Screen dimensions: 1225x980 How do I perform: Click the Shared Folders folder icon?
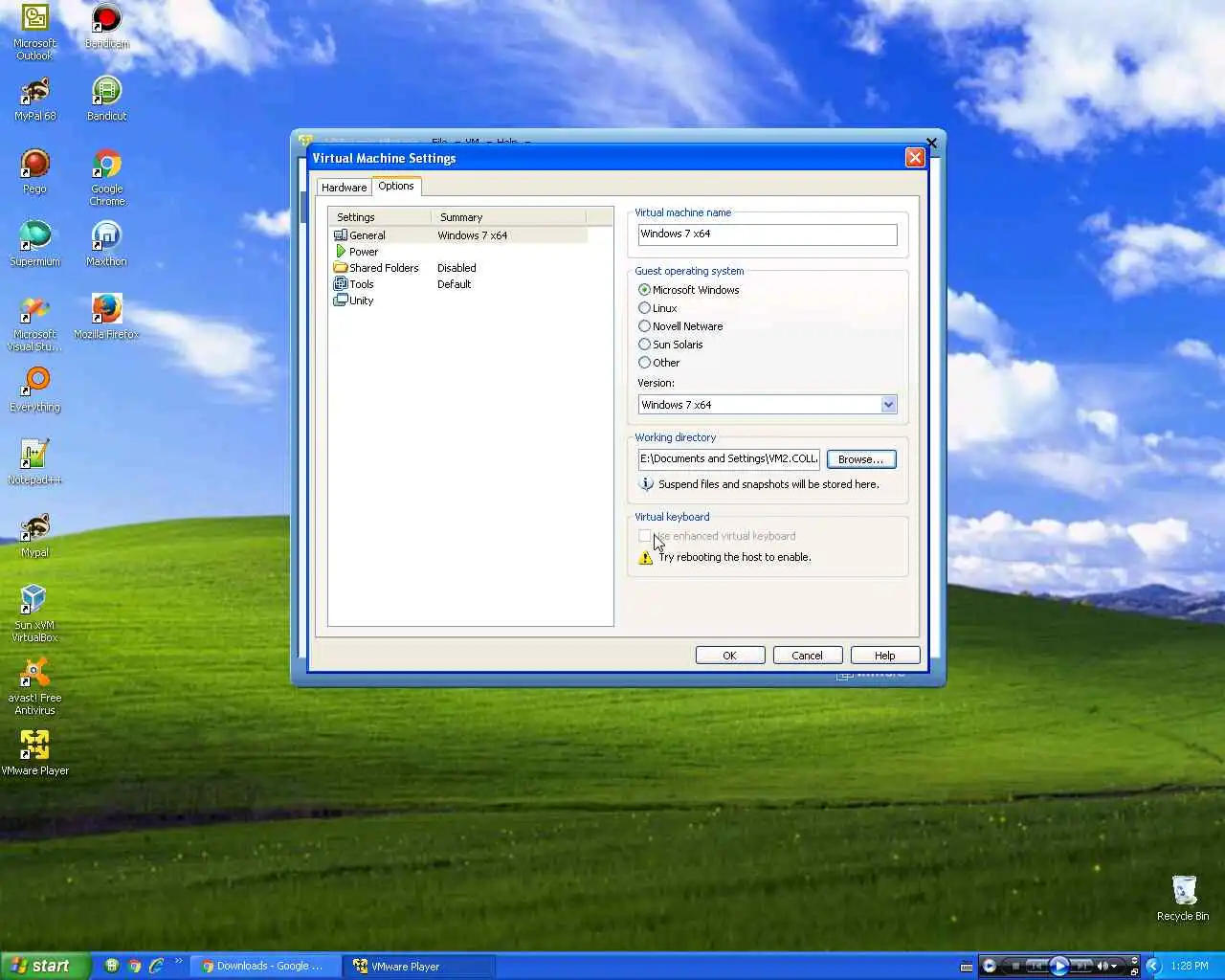(340, 268)
